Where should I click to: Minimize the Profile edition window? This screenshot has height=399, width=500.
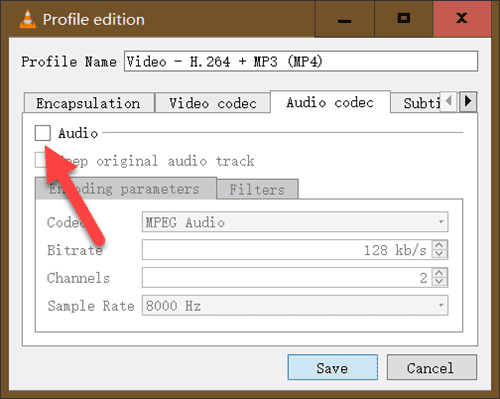pyautogui.click(x=344, y=18)
